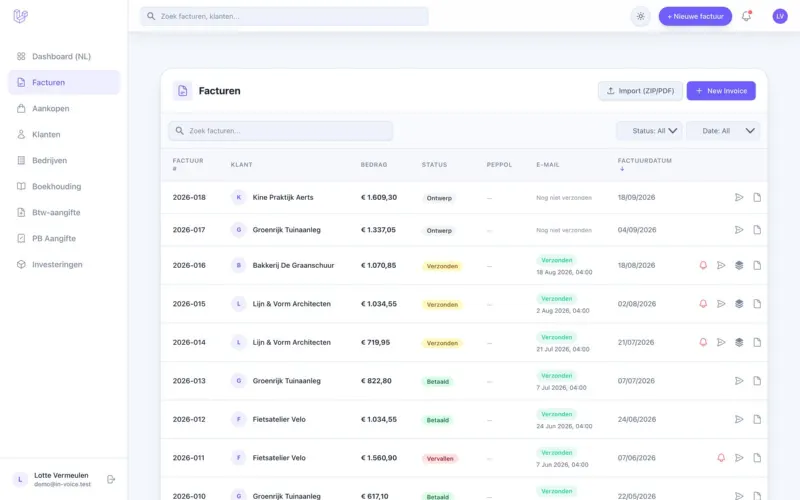
Task: Open Klanten in the sidebar
Action: pos(64,134)
